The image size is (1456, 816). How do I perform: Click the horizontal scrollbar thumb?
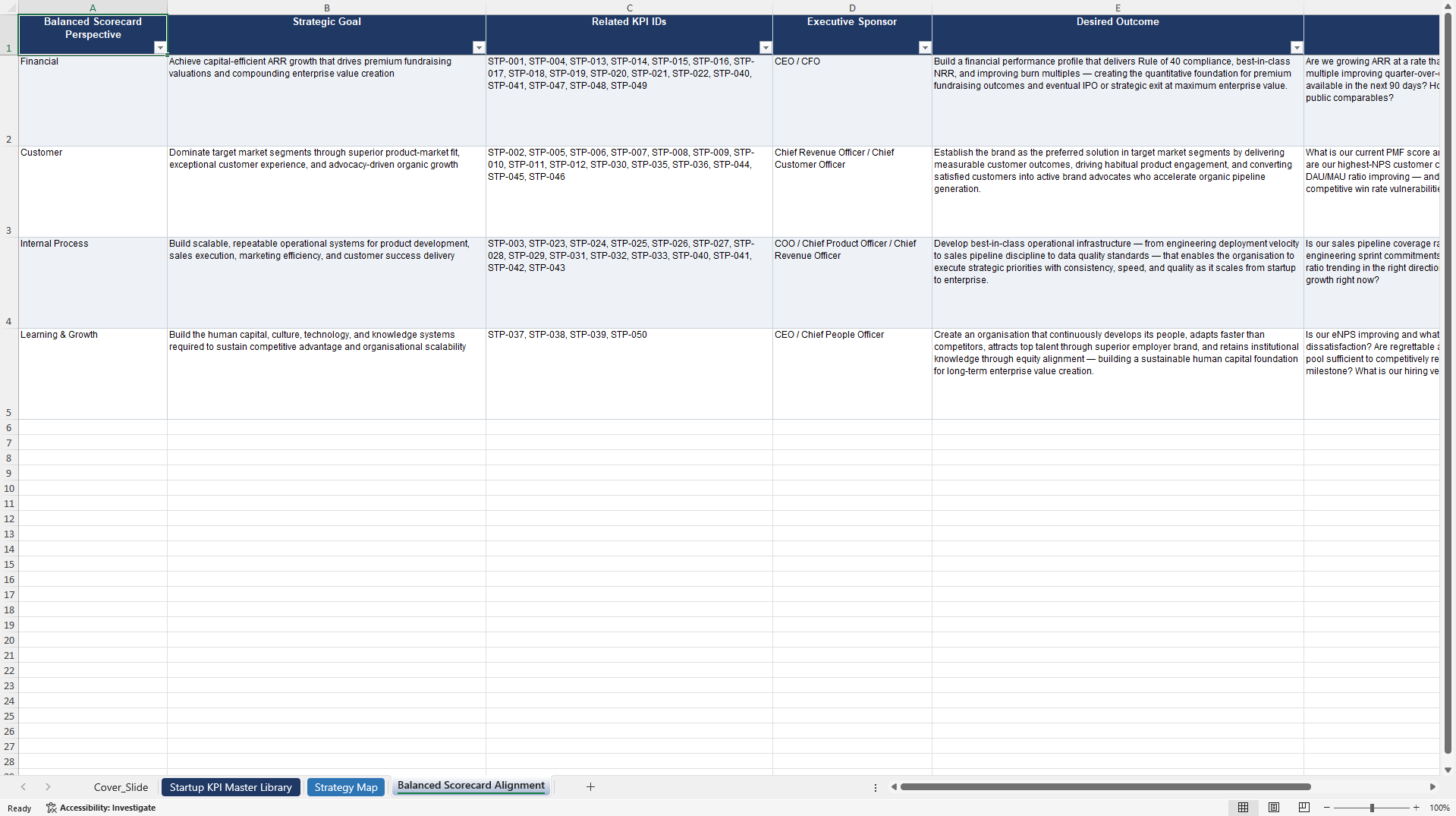[x=1105, y=787]
